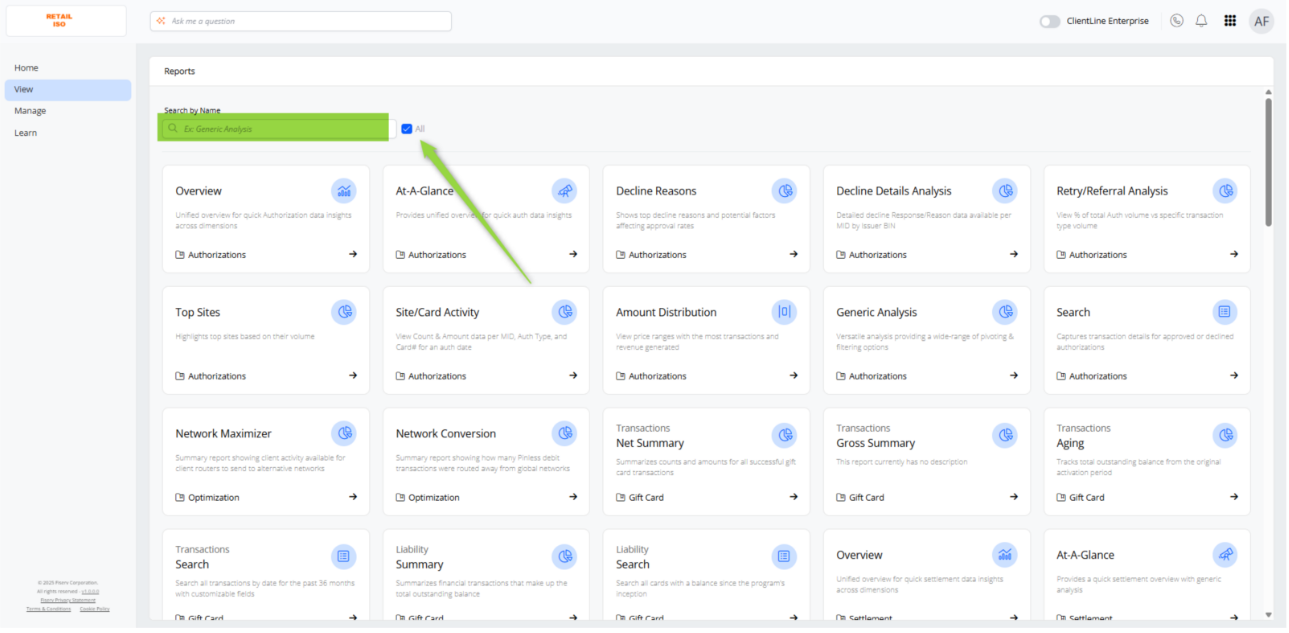Screen dimensions: 1289x633
Task: Click the Cookie Policy link
Action: coord(95,609)
